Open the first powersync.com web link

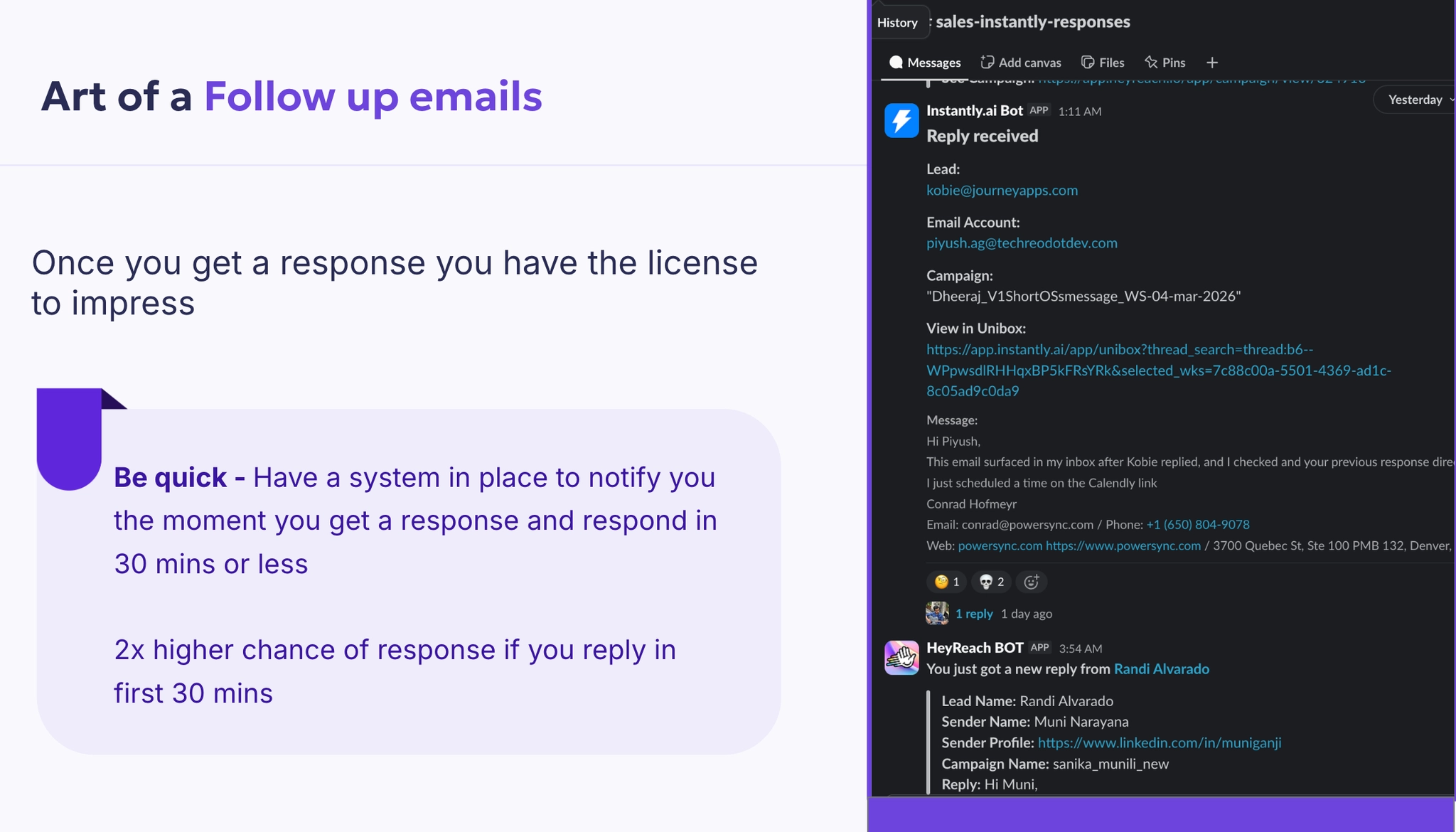coord(1000,545)
